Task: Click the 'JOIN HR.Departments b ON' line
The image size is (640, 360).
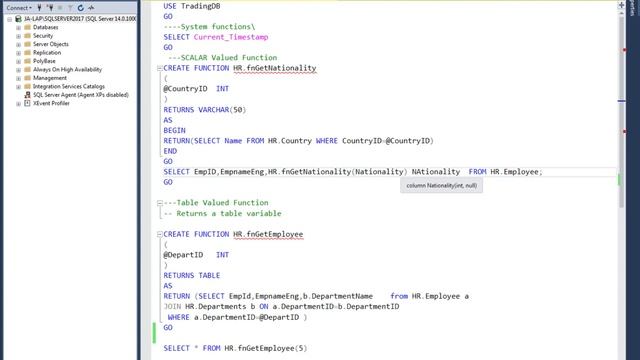Action: click(281, 307)
